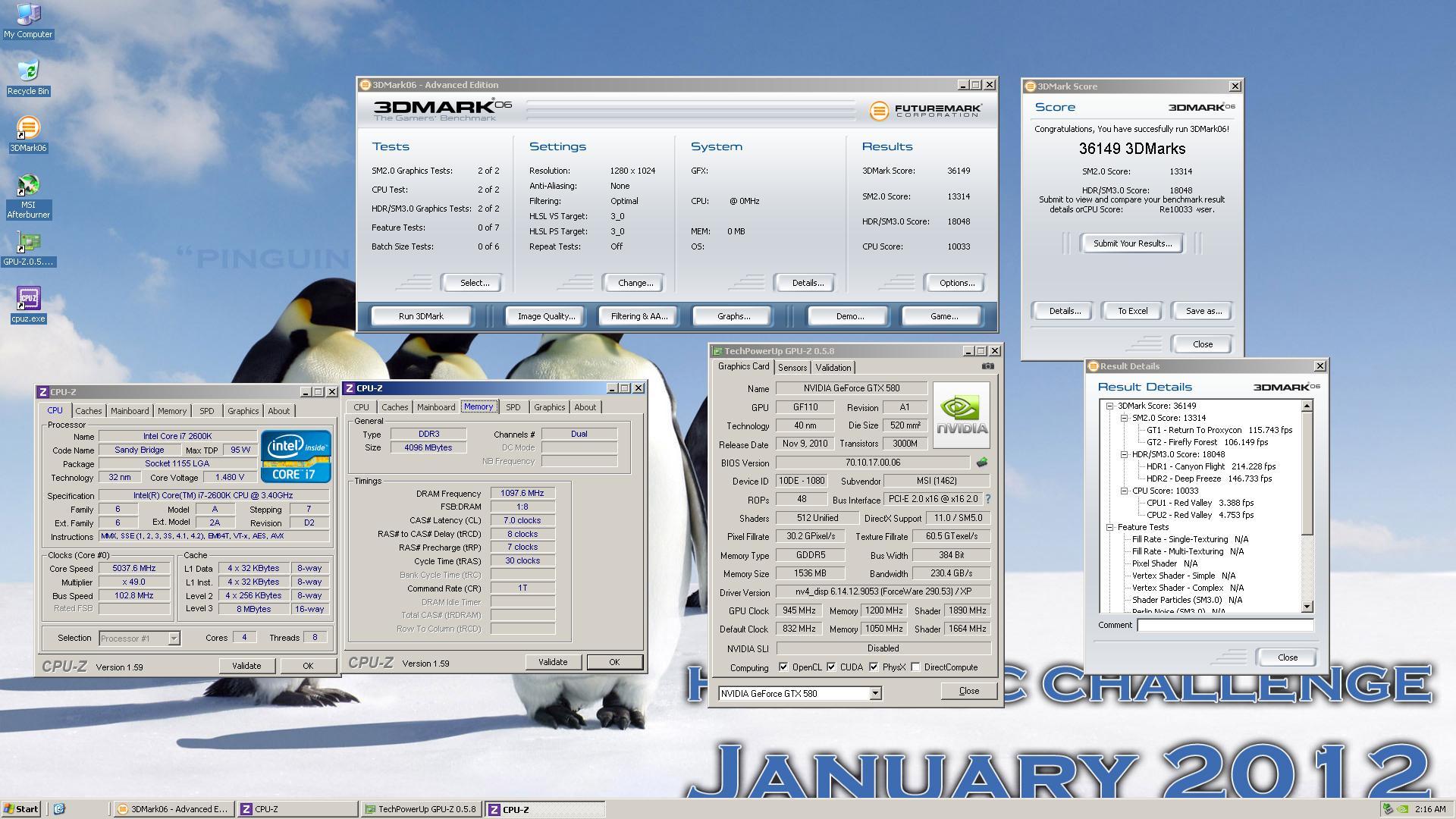Click the Intel Core i7 logo in CPU-Z
This screenshot has height=819, width=1456.
coord(296,457)
